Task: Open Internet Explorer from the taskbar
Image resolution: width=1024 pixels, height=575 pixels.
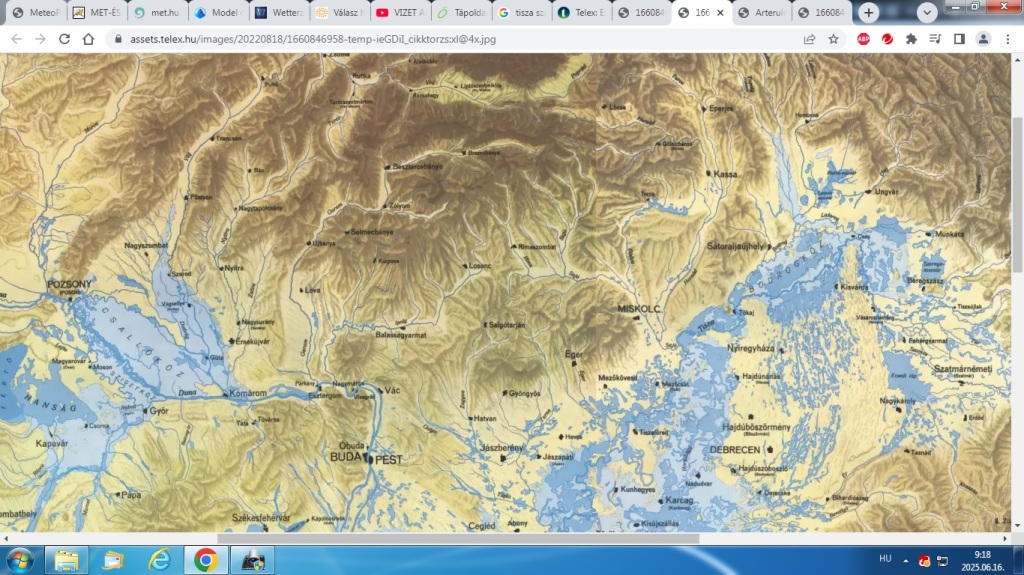Action: [x=159, y=560]
